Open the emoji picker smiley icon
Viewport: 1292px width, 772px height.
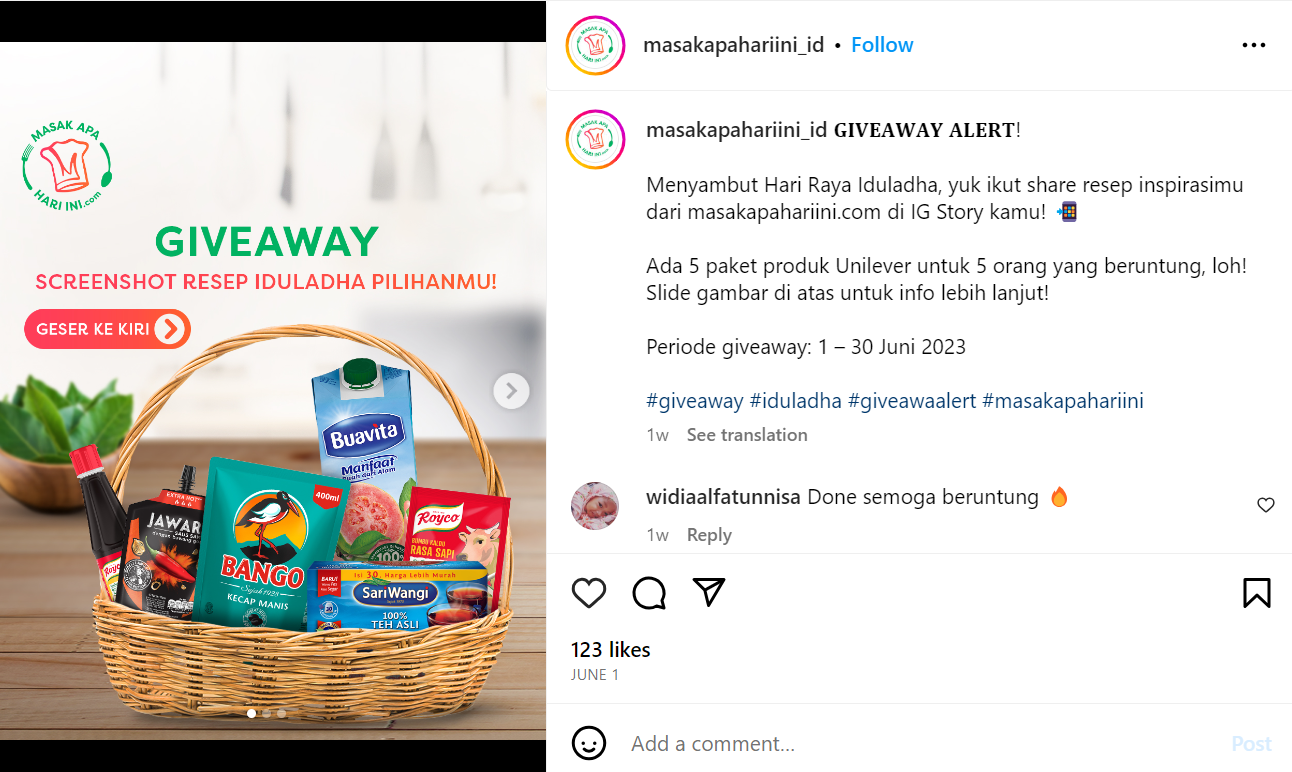[589, 743]
